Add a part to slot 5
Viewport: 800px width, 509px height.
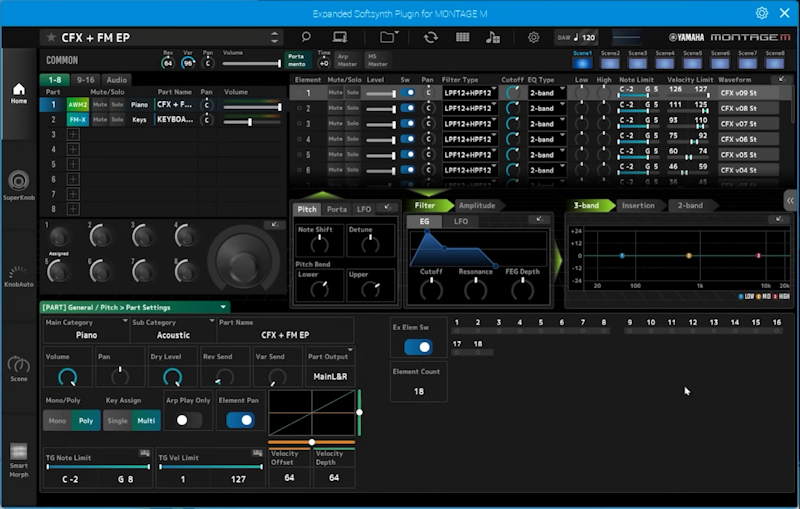[73, 164]
